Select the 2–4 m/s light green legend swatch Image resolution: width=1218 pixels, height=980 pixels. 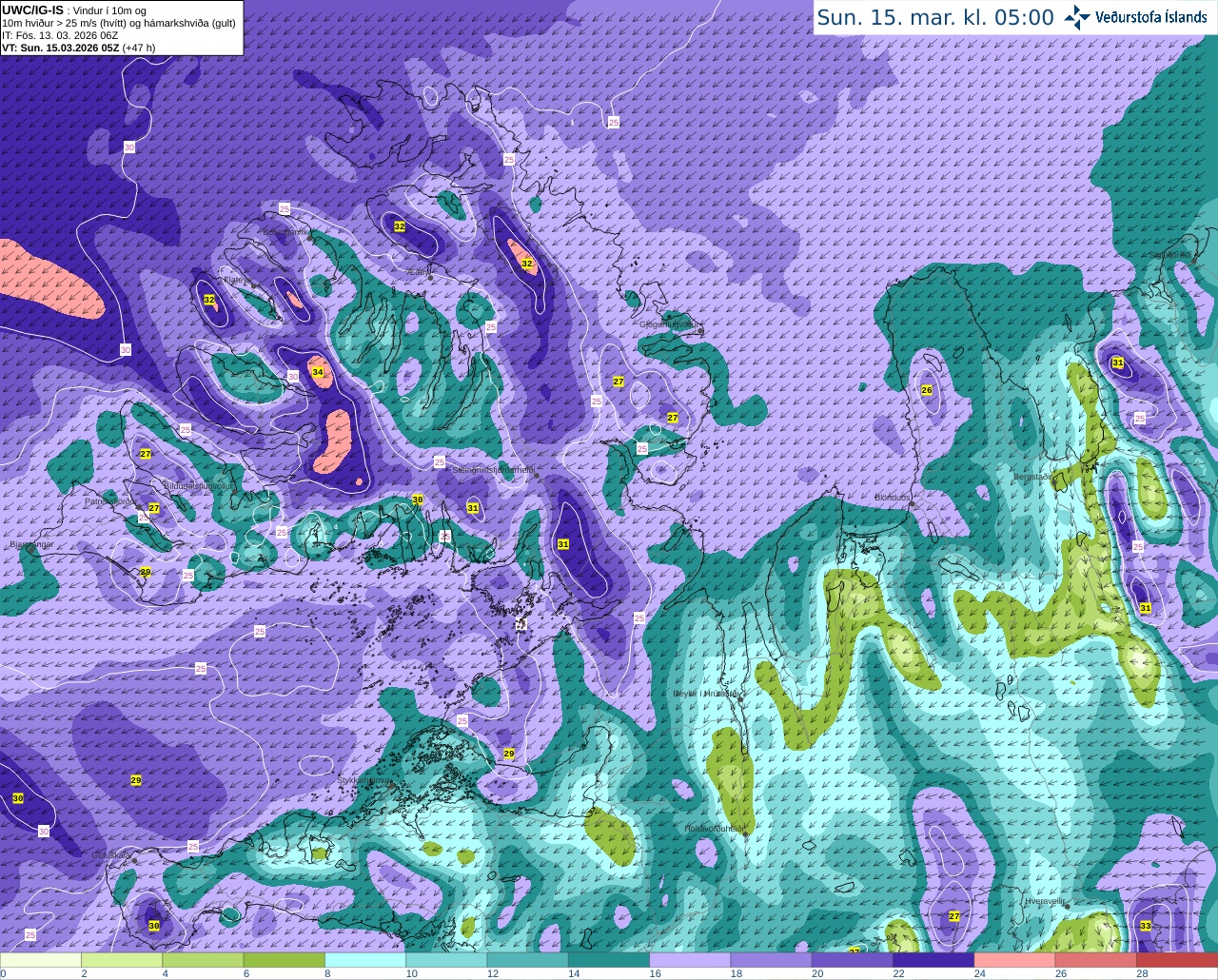click(x=122, y=960)
